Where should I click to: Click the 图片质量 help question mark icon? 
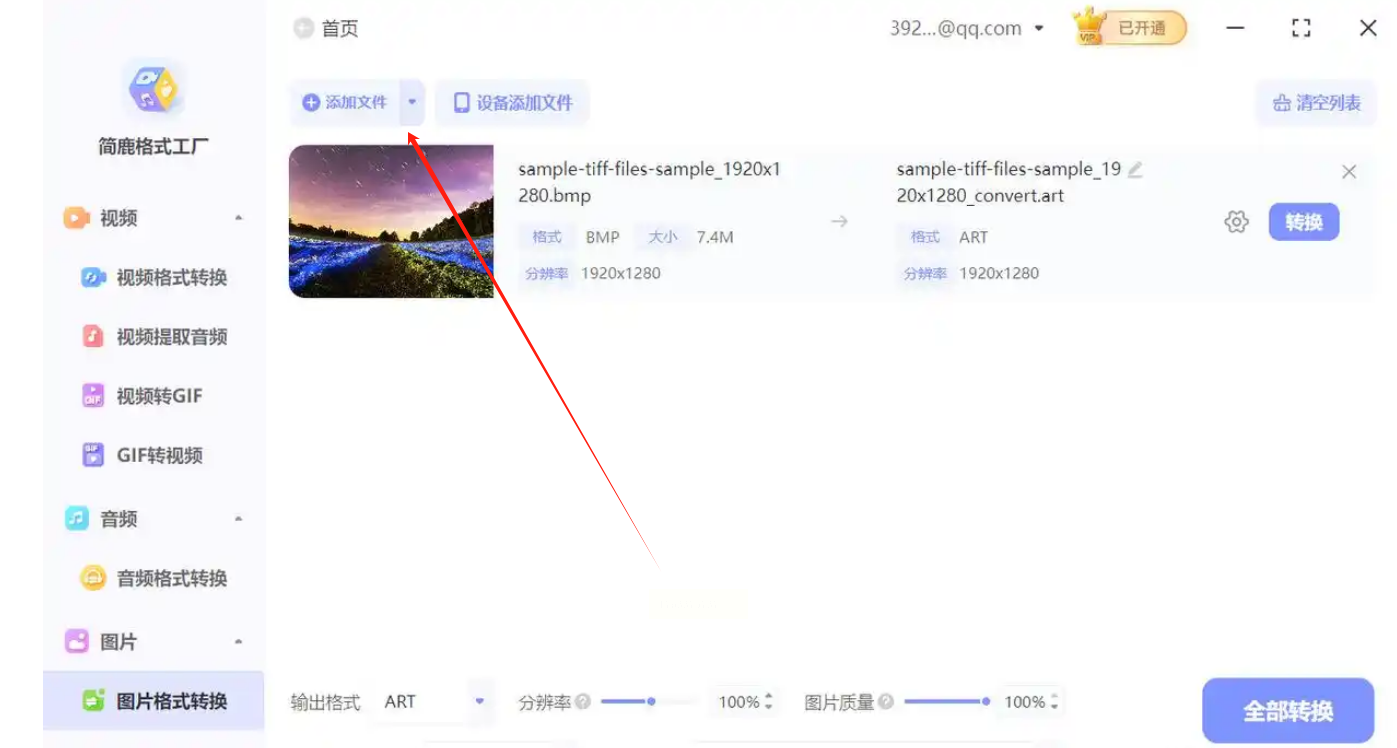886,702
